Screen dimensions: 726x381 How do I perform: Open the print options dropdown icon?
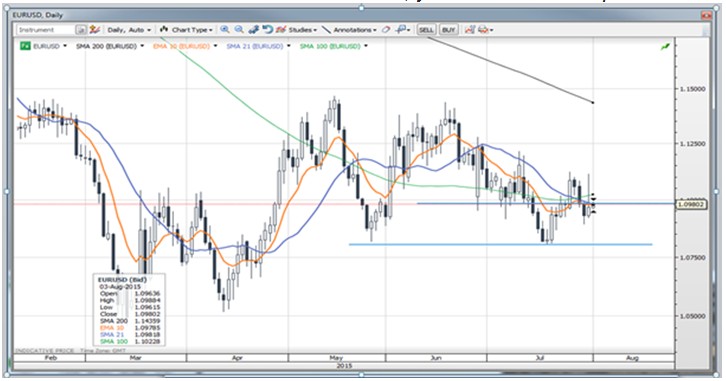485,30
